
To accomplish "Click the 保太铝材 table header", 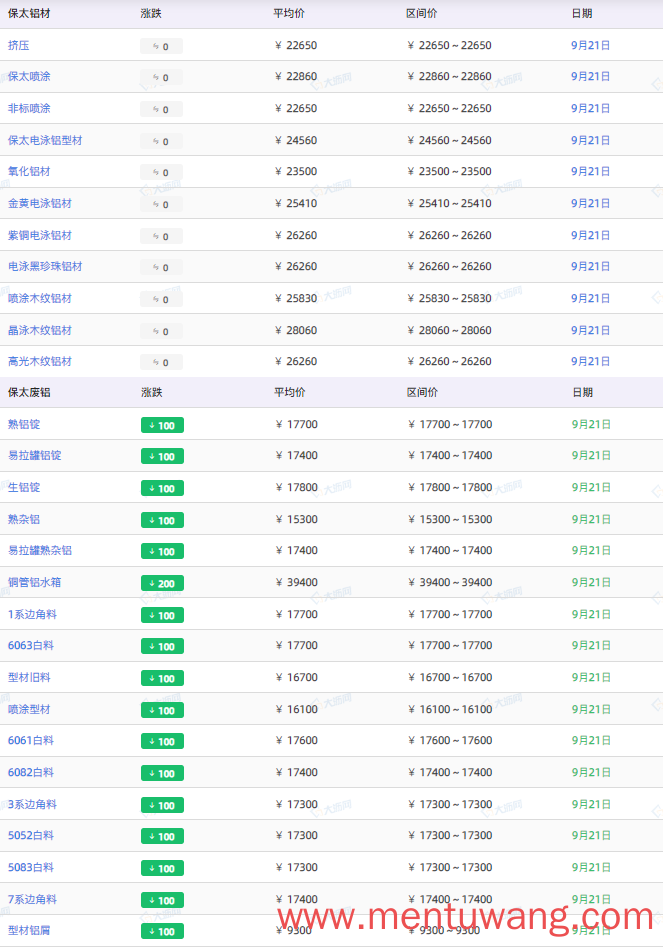I will 29,13.
